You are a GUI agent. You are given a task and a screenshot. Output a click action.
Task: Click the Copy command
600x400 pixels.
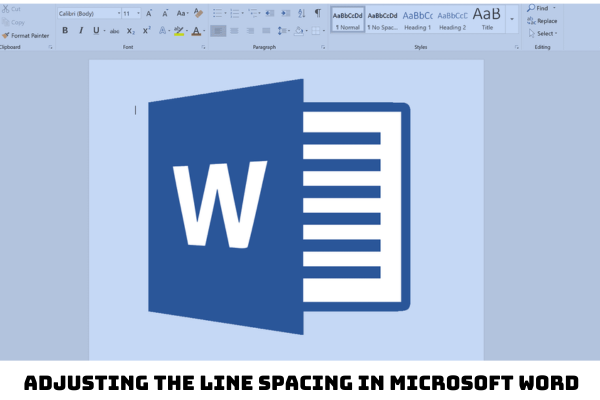click(x=13, y=23)
